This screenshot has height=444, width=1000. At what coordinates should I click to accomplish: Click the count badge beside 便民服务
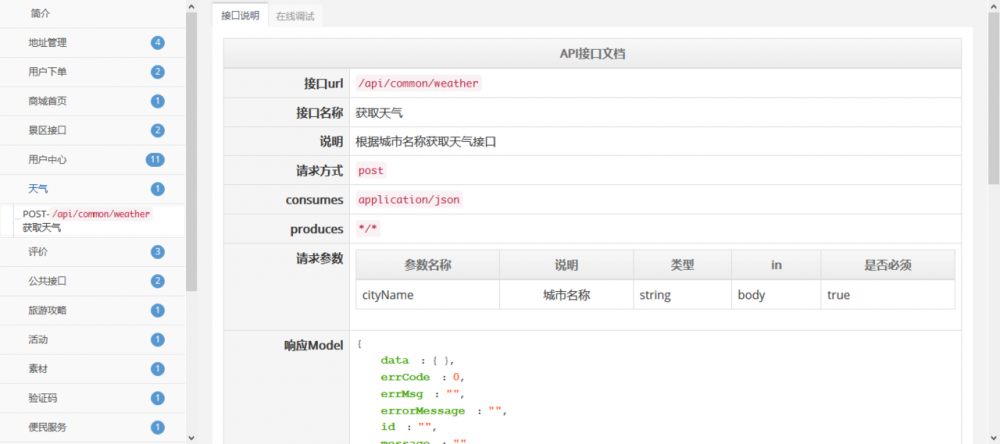[x=158, y=427]
